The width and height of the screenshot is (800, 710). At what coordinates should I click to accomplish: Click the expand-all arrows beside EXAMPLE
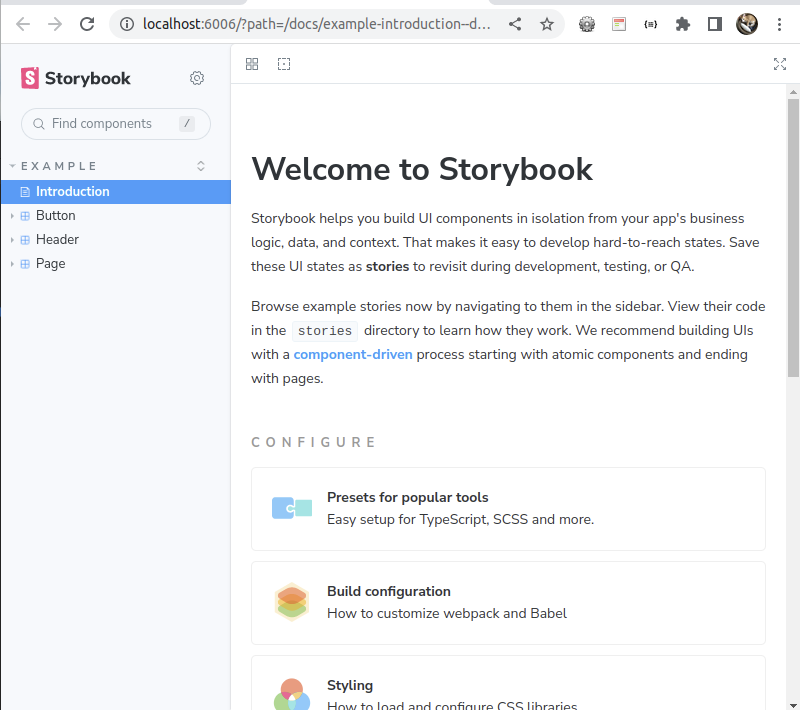point(201,166)
